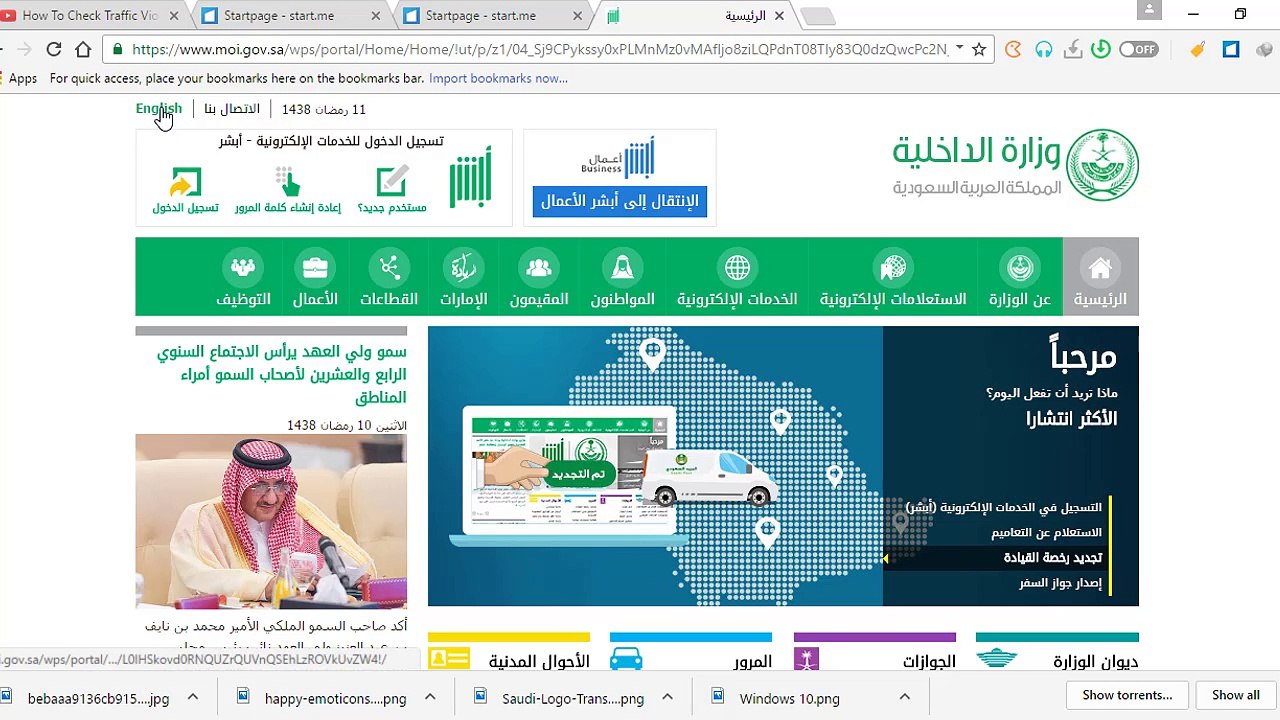The height and width of the screenshot is (720, 1280).
Task: Open the الأعمال navigation item
Action: [315, 277]
